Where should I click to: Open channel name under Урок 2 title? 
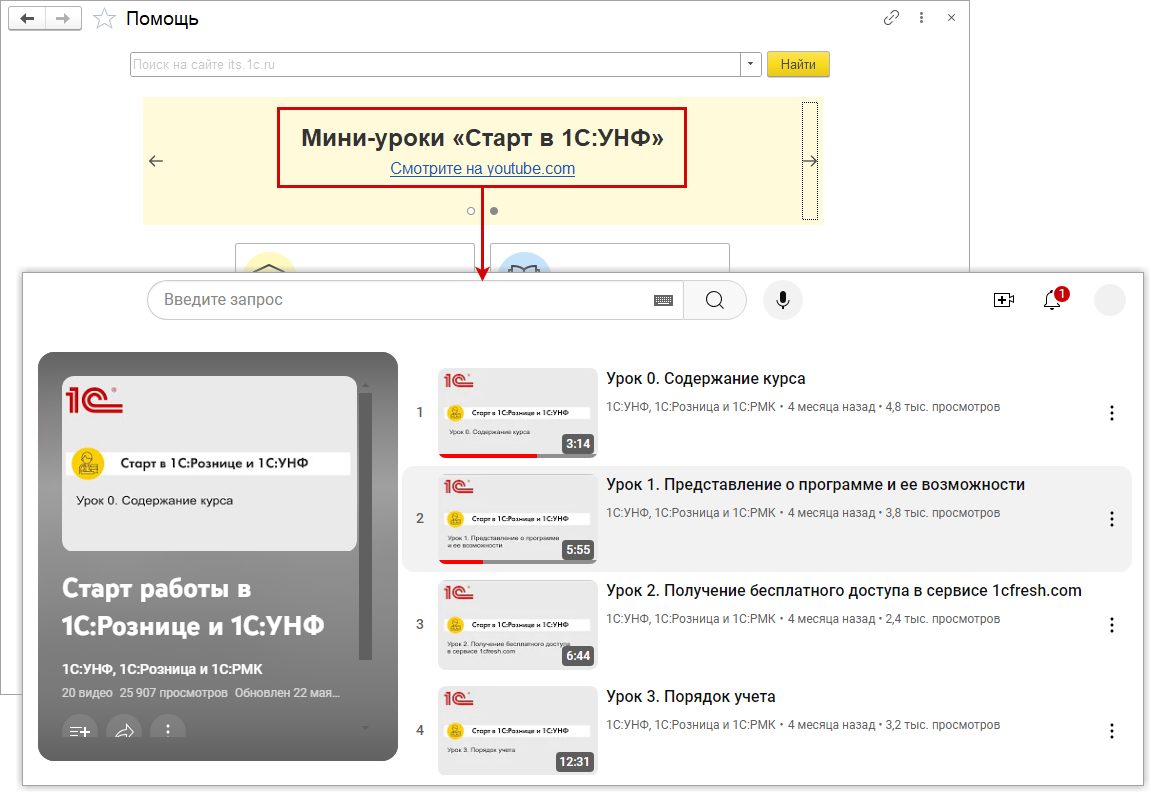[x=691, y=619]
